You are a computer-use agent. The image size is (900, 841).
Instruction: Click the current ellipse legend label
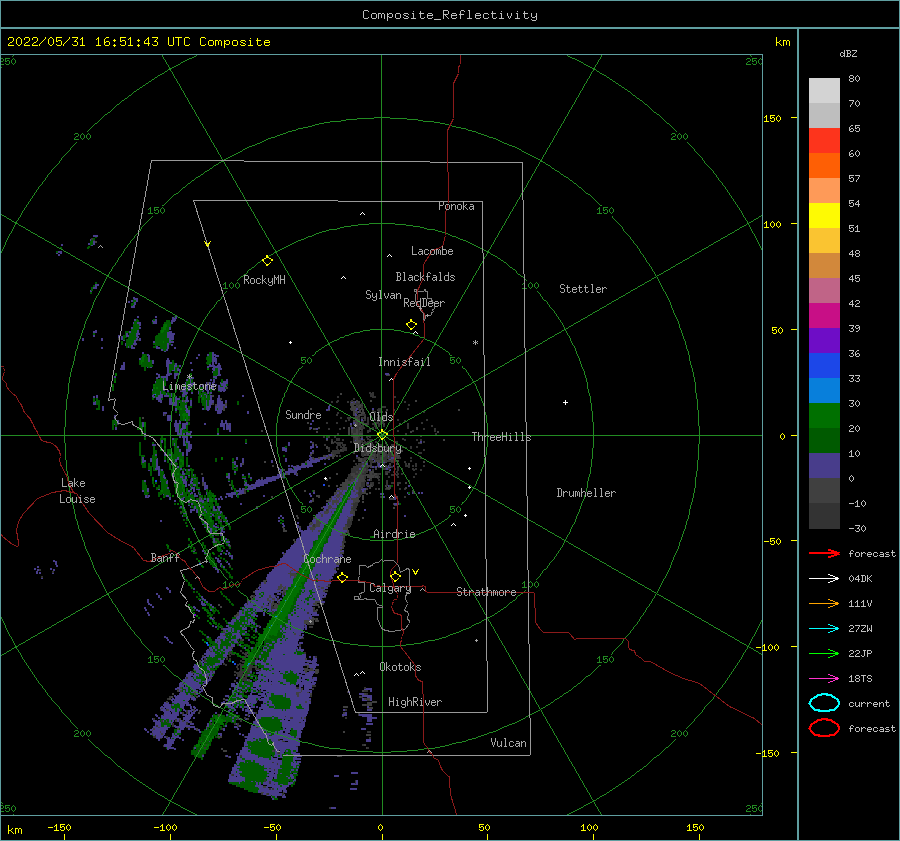pyautogui.click(x=869, y=703)
